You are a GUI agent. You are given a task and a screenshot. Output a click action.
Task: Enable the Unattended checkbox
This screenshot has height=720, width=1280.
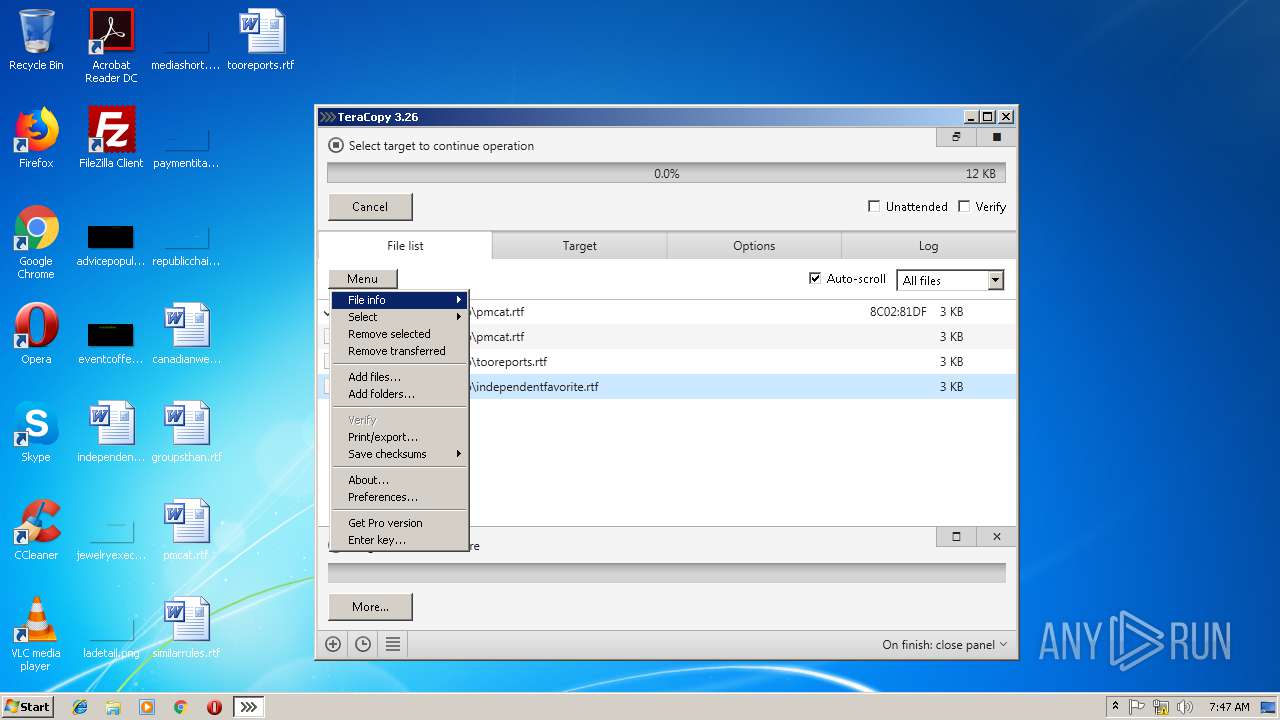tap(874, 206)
